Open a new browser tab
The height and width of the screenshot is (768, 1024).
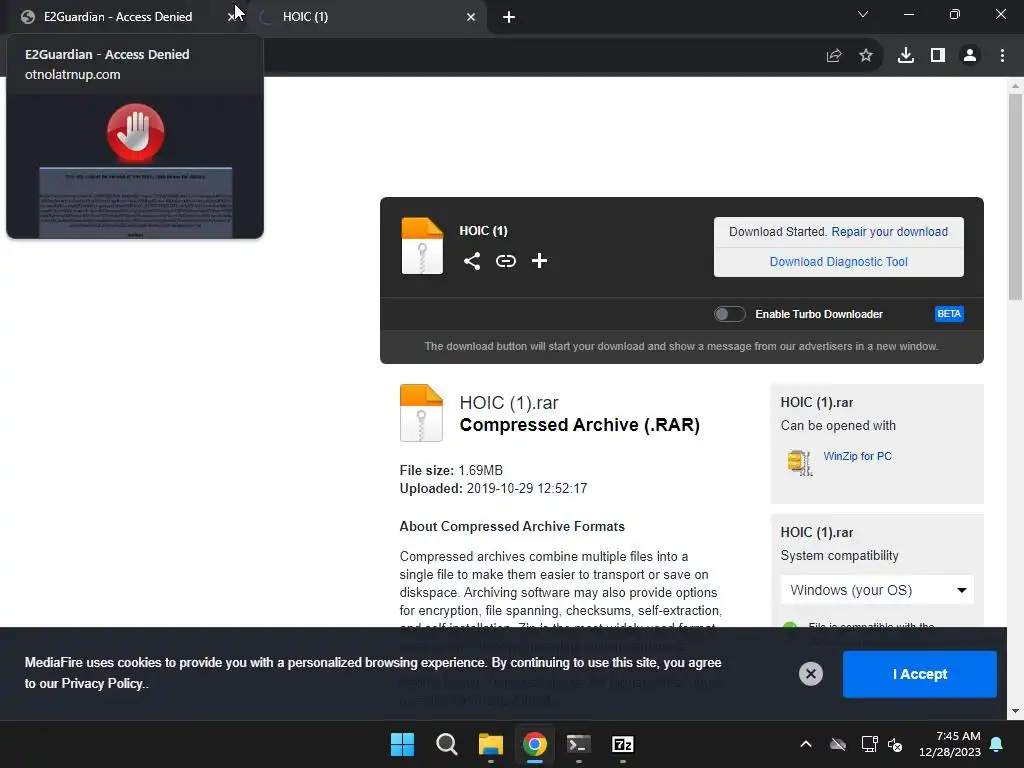[x=509, y=17]
